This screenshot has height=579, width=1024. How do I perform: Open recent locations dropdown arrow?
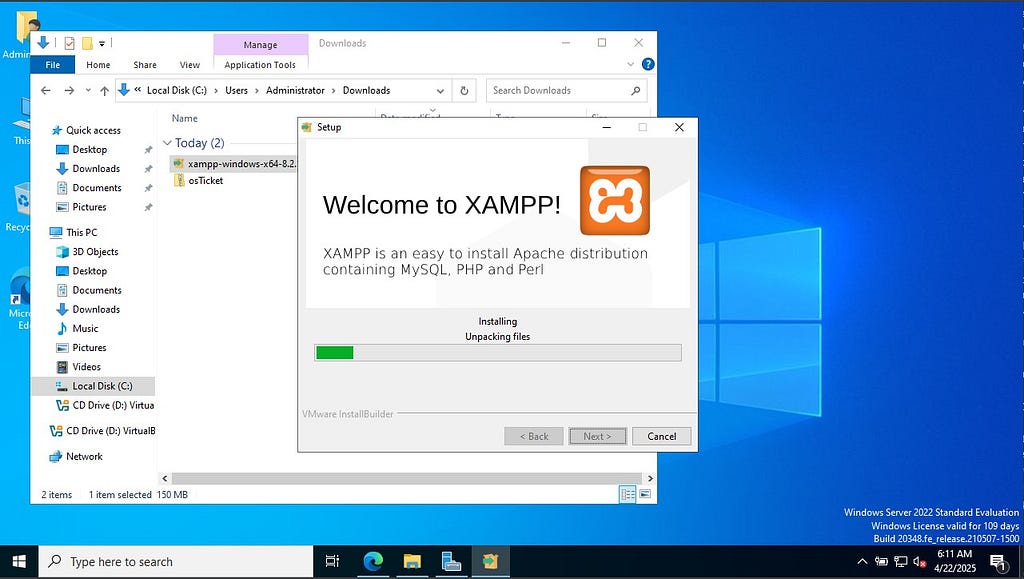[x=88, y=91]
